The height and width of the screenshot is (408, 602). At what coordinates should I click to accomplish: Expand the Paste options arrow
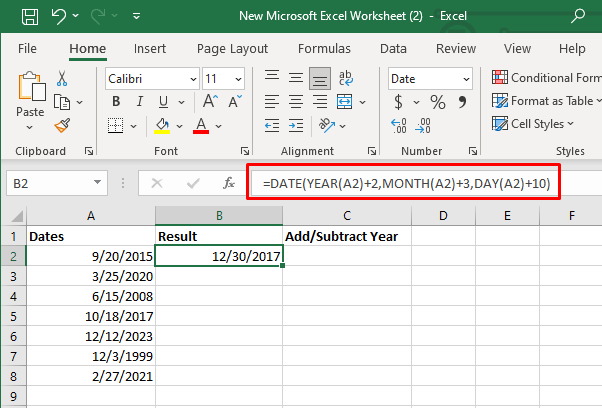(x=30, y=127)
